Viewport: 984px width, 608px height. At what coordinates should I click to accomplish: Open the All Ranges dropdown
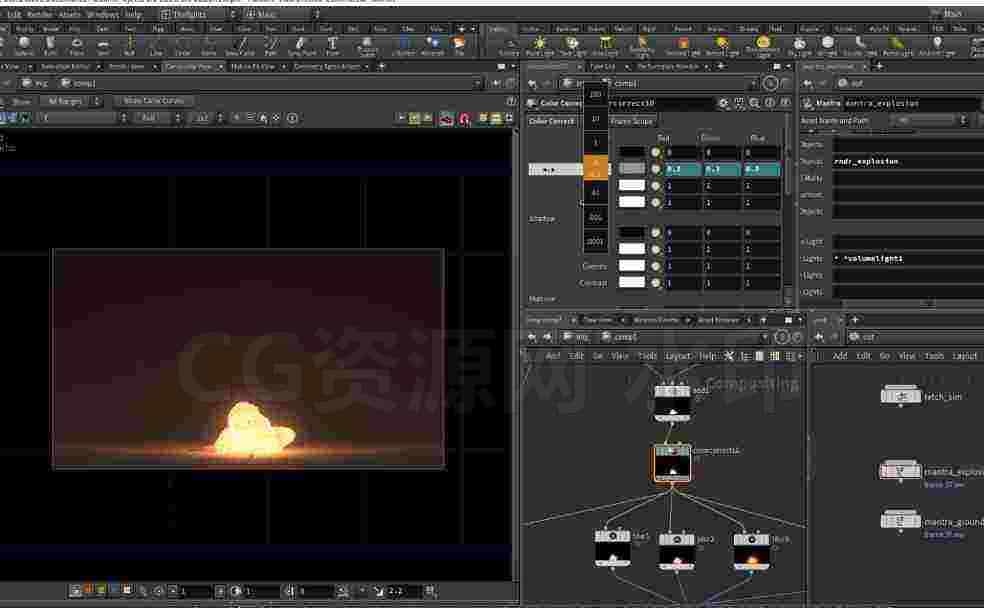click(x=70, y=100)
